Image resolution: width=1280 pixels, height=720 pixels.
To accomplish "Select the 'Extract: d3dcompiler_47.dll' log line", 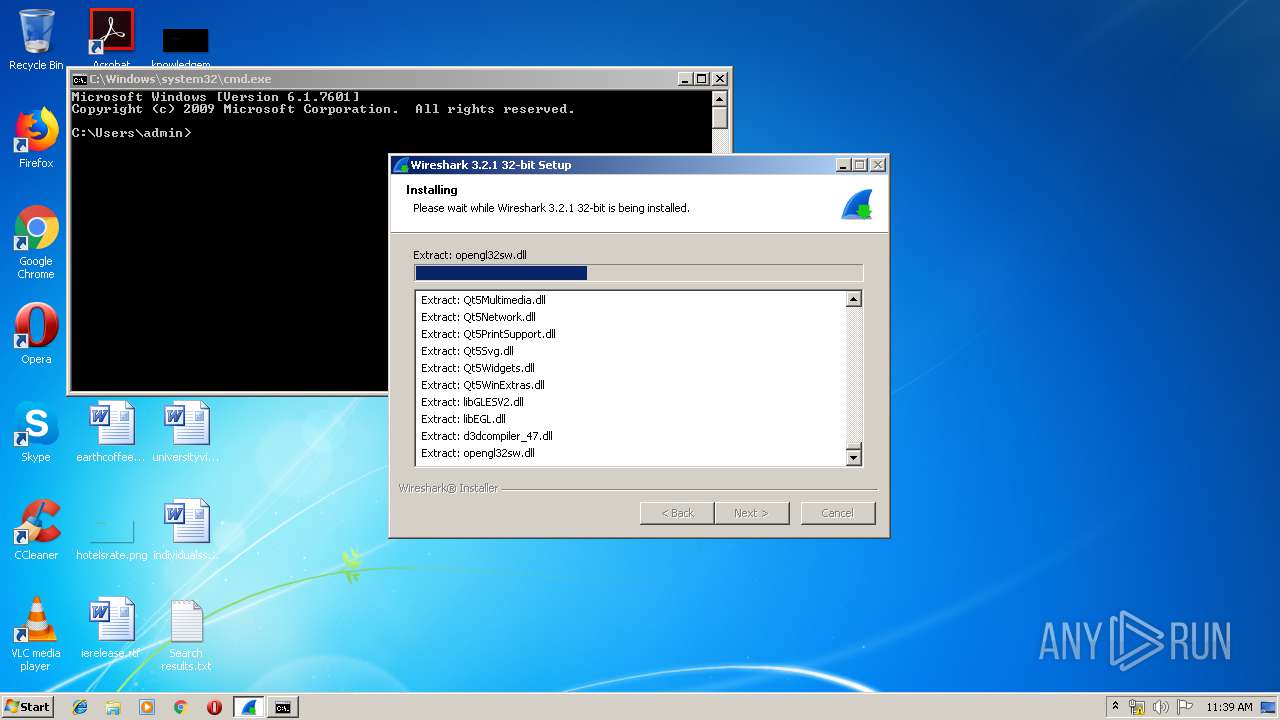I will click(x=487, y=436).
